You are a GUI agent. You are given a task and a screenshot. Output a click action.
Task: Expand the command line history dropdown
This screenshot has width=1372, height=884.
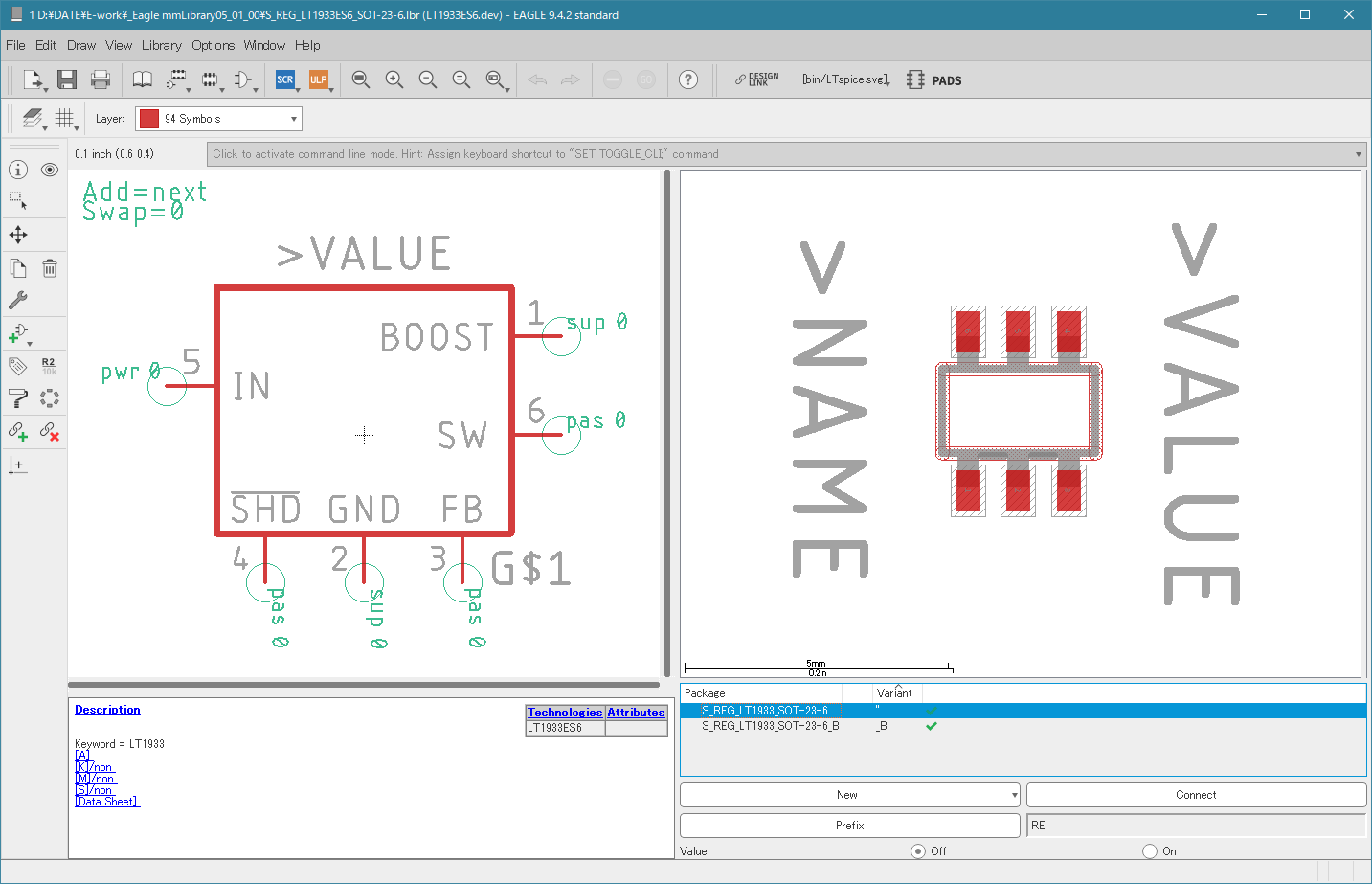1359,154
